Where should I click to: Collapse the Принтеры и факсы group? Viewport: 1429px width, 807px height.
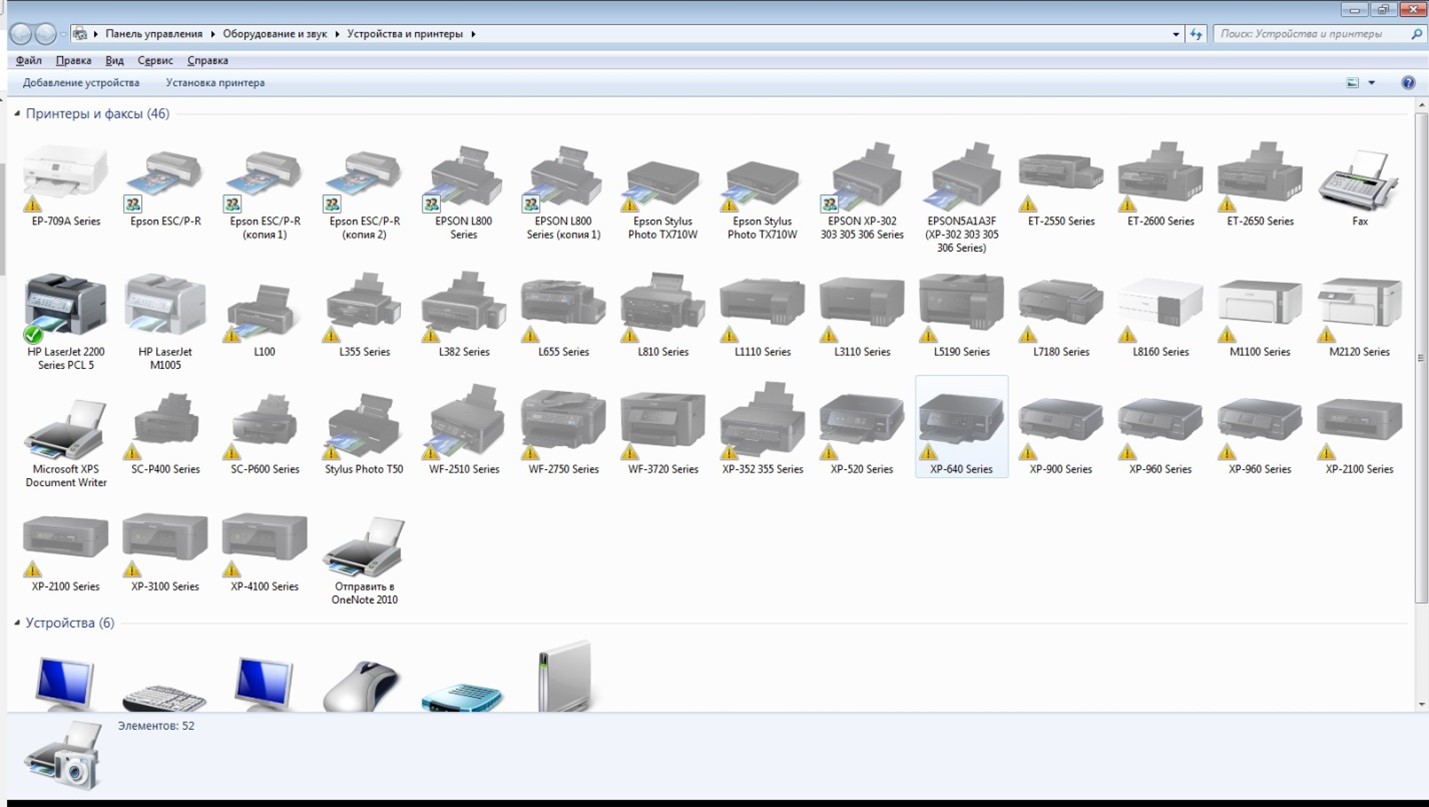pyautogui.click(x=17, y=114)
